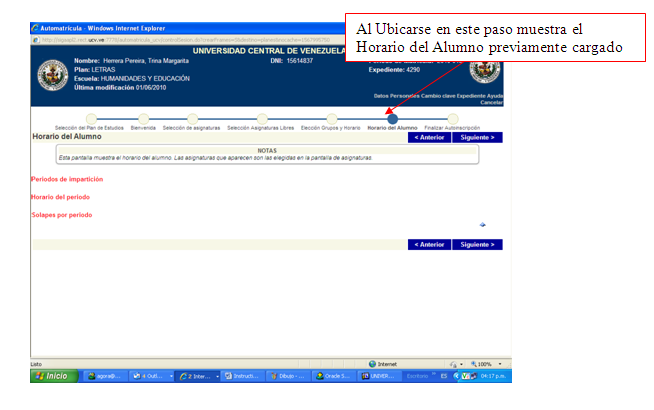
Task: Expand the Horario del periodo section
Action: [x=60, y=197]
